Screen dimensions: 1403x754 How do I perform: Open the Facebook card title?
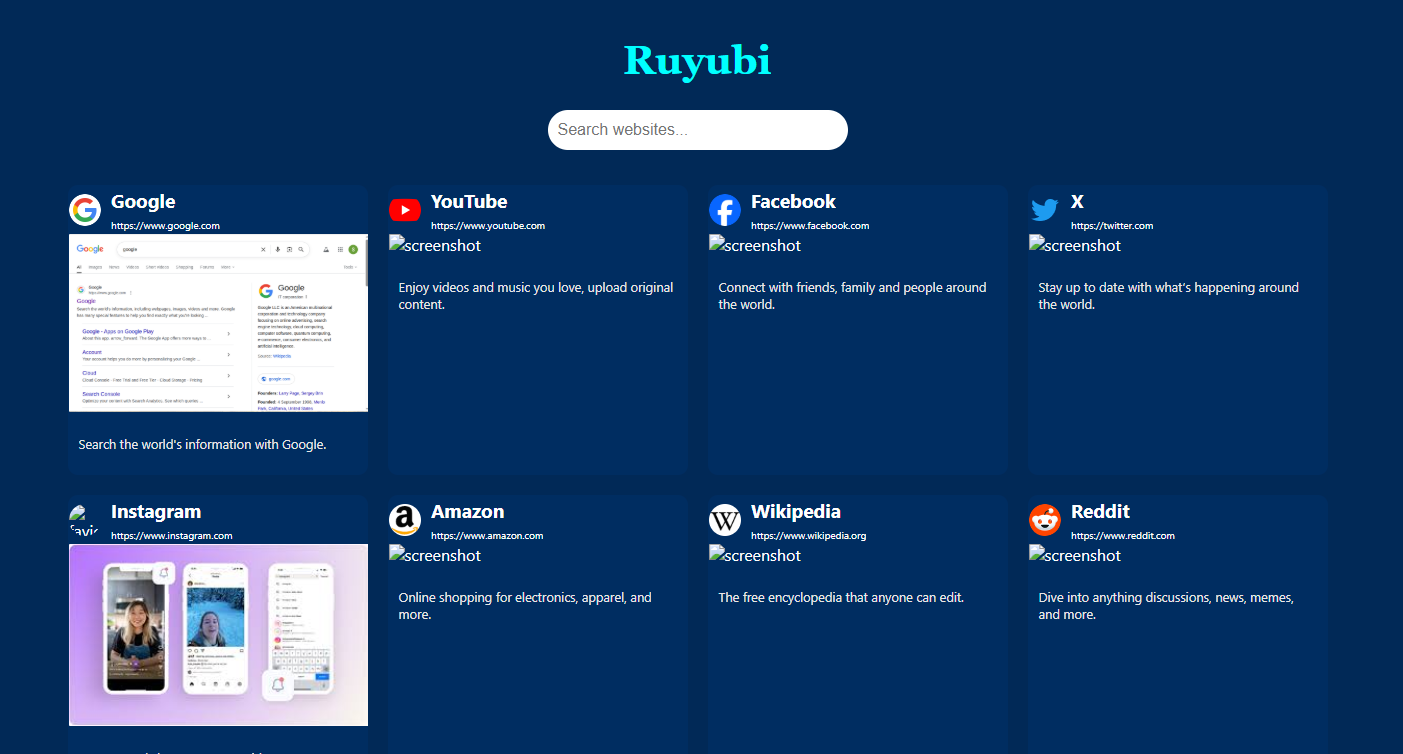pyautogui.click(x=793, y=202)
